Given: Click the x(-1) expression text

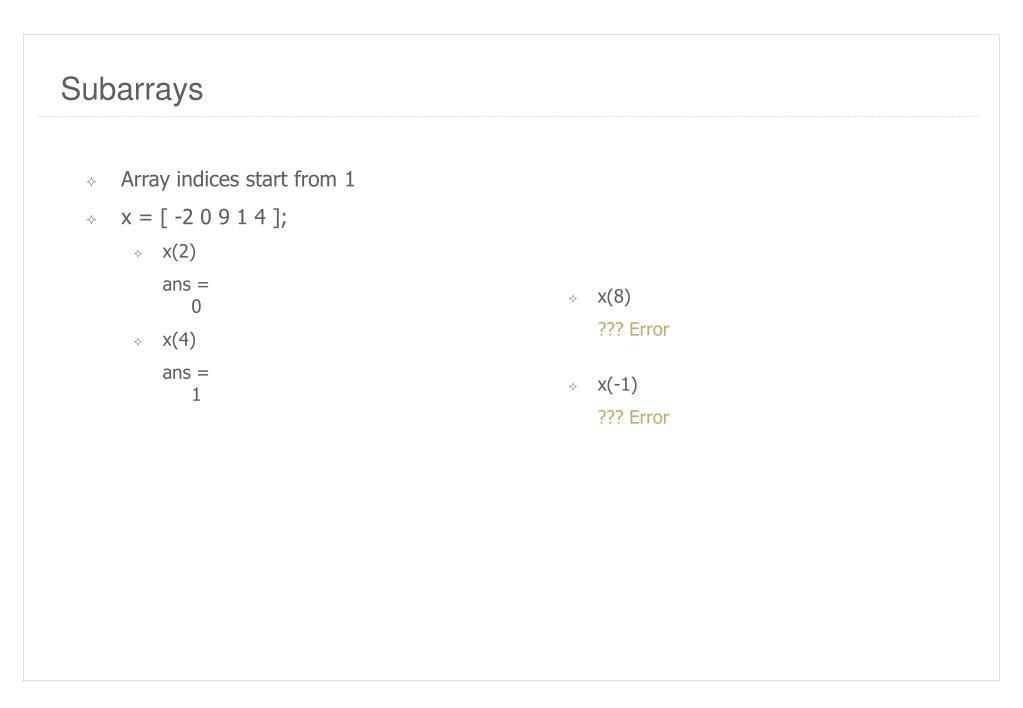Looking at the screenshot, I should [x=617, y=385].
